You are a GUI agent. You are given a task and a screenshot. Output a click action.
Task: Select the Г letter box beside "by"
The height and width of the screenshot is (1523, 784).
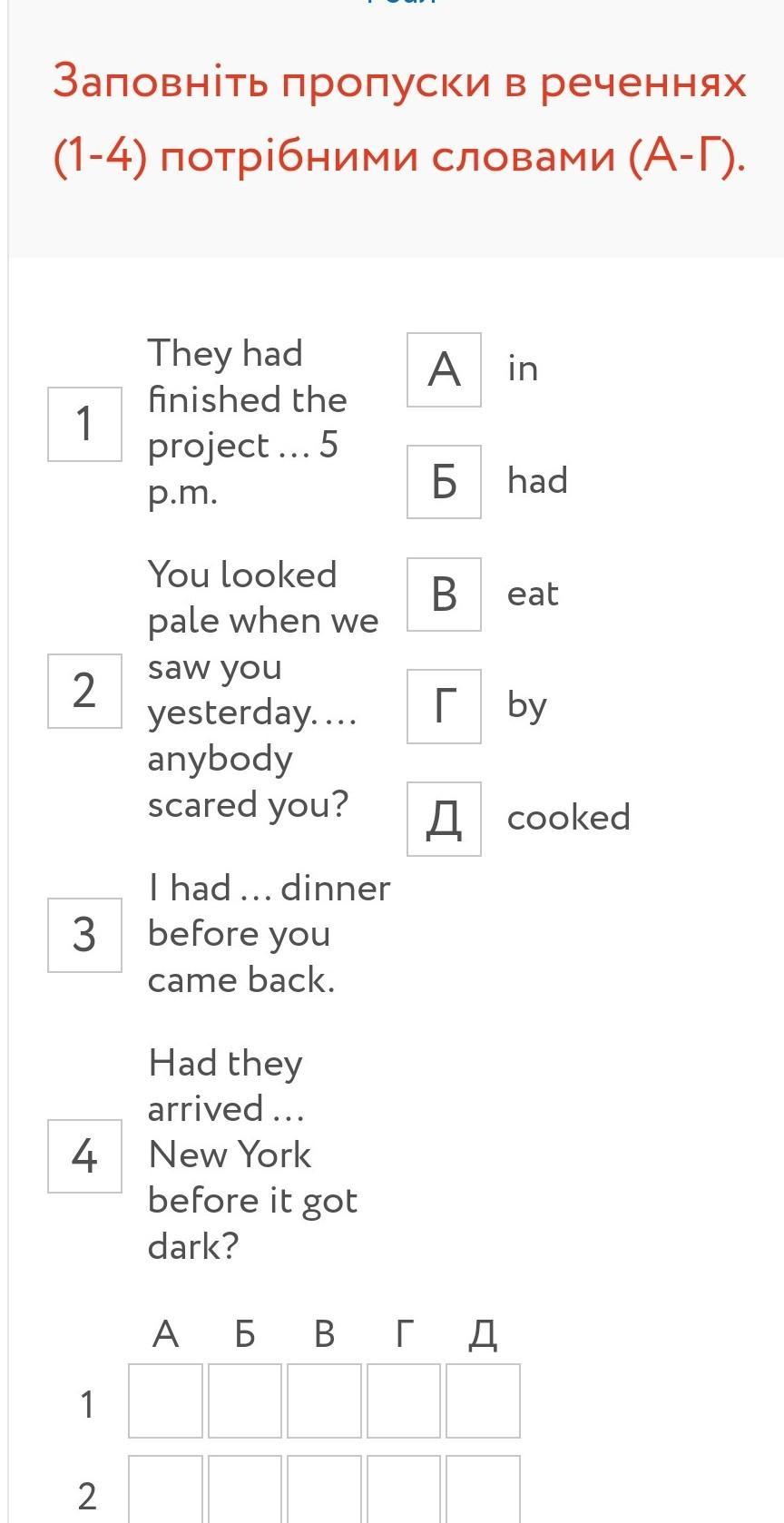tap(444, 706)
